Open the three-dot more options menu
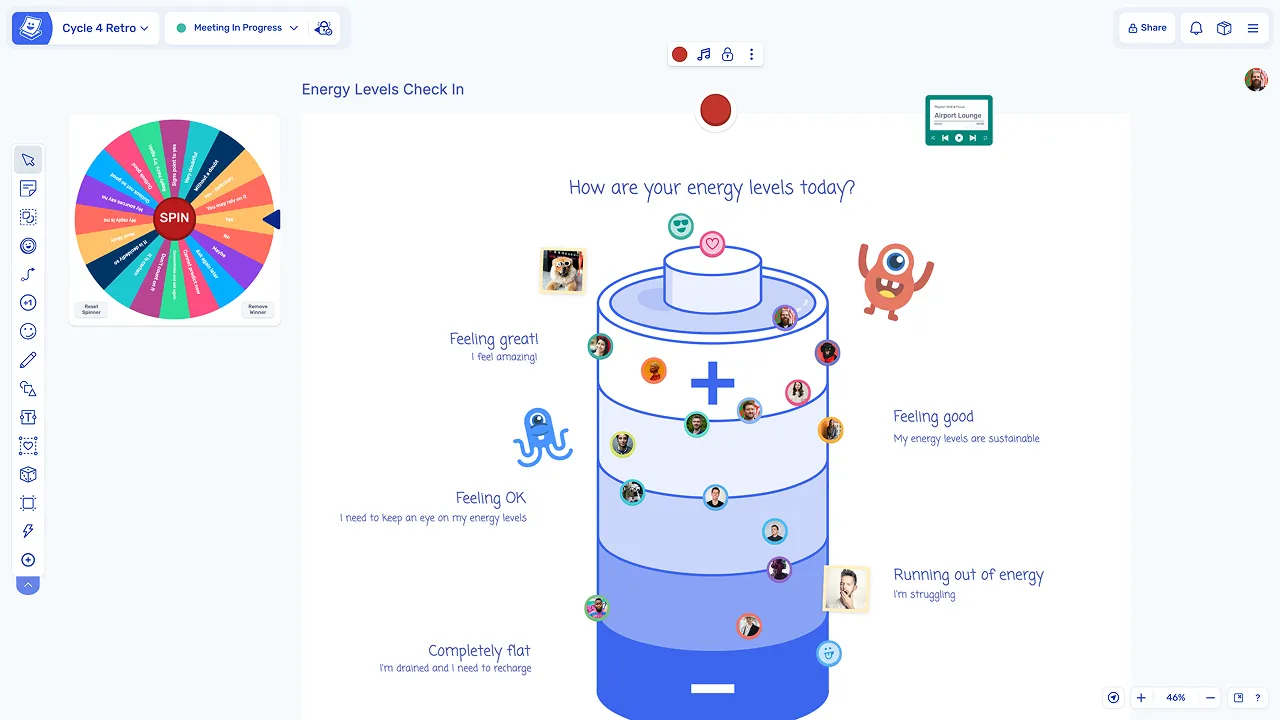1280x720 pixels. coord(751,54)
